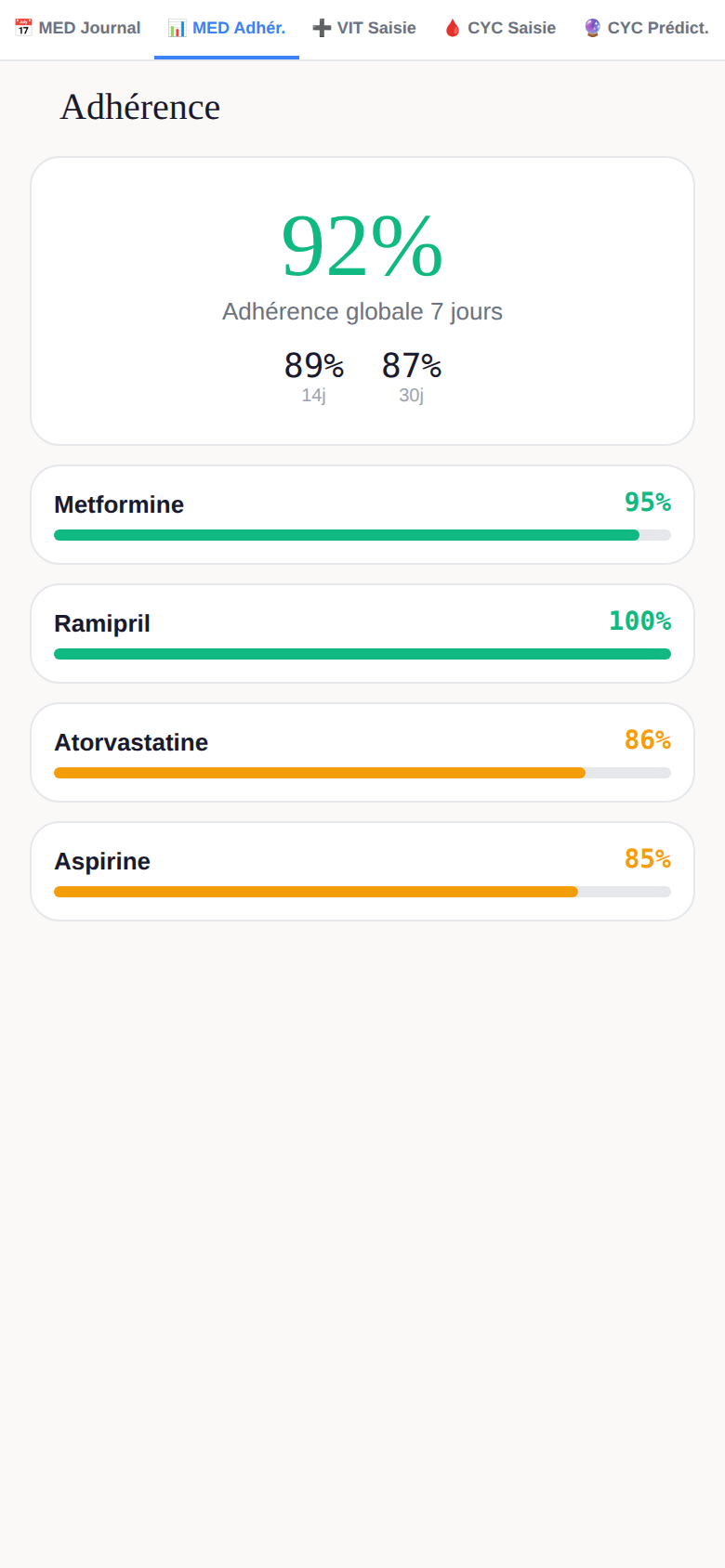Click the Ramipril 100% percentage label
The image size is (725, 1568).
(x=639, y=621)
